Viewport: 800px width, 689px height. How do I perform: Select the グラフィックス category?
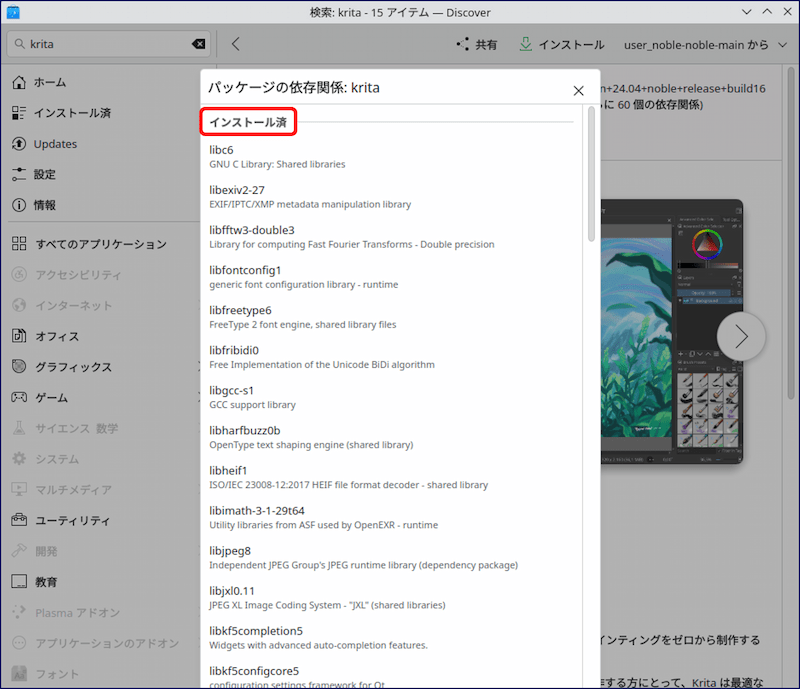coord(73,367)
